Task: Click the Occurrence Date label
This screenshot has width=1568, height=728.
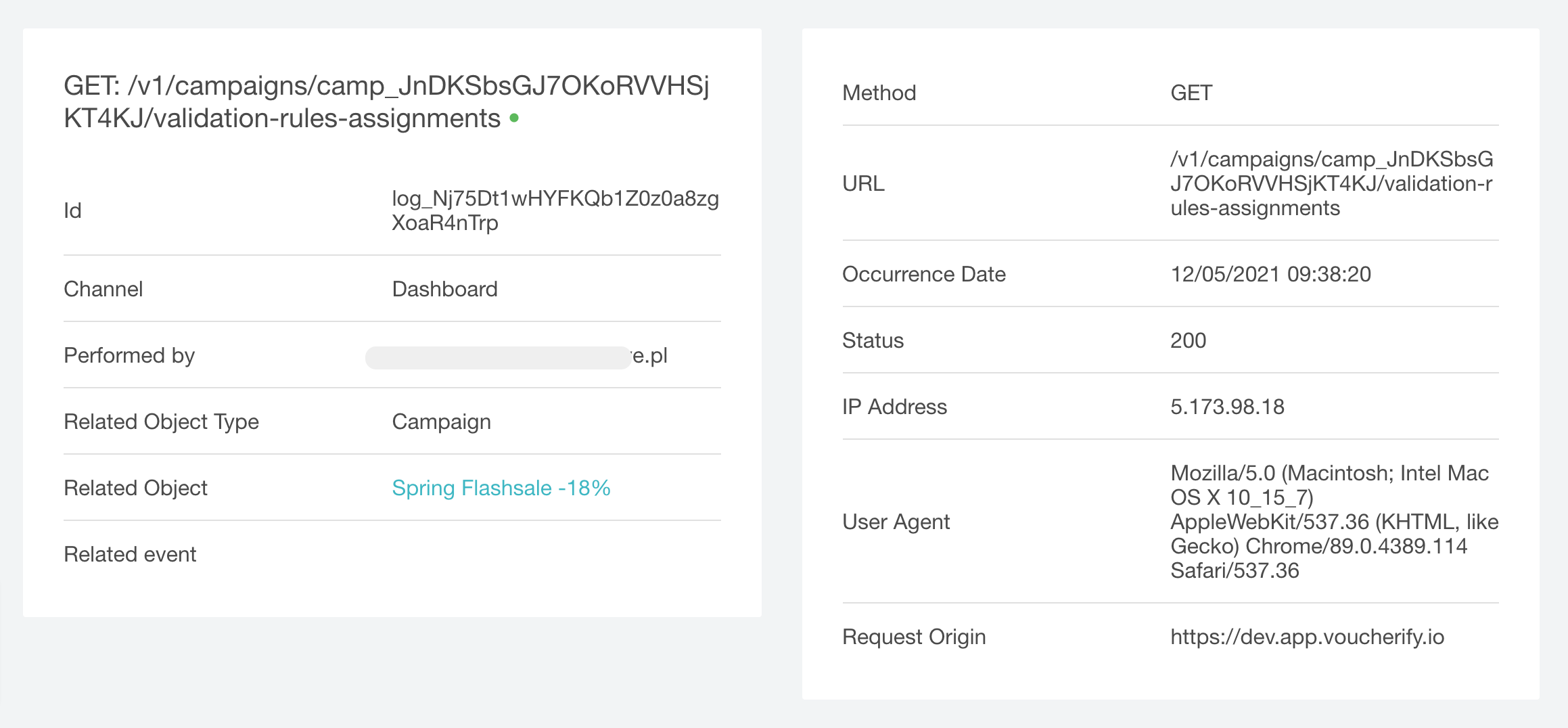Action: [x=923, y=274]
